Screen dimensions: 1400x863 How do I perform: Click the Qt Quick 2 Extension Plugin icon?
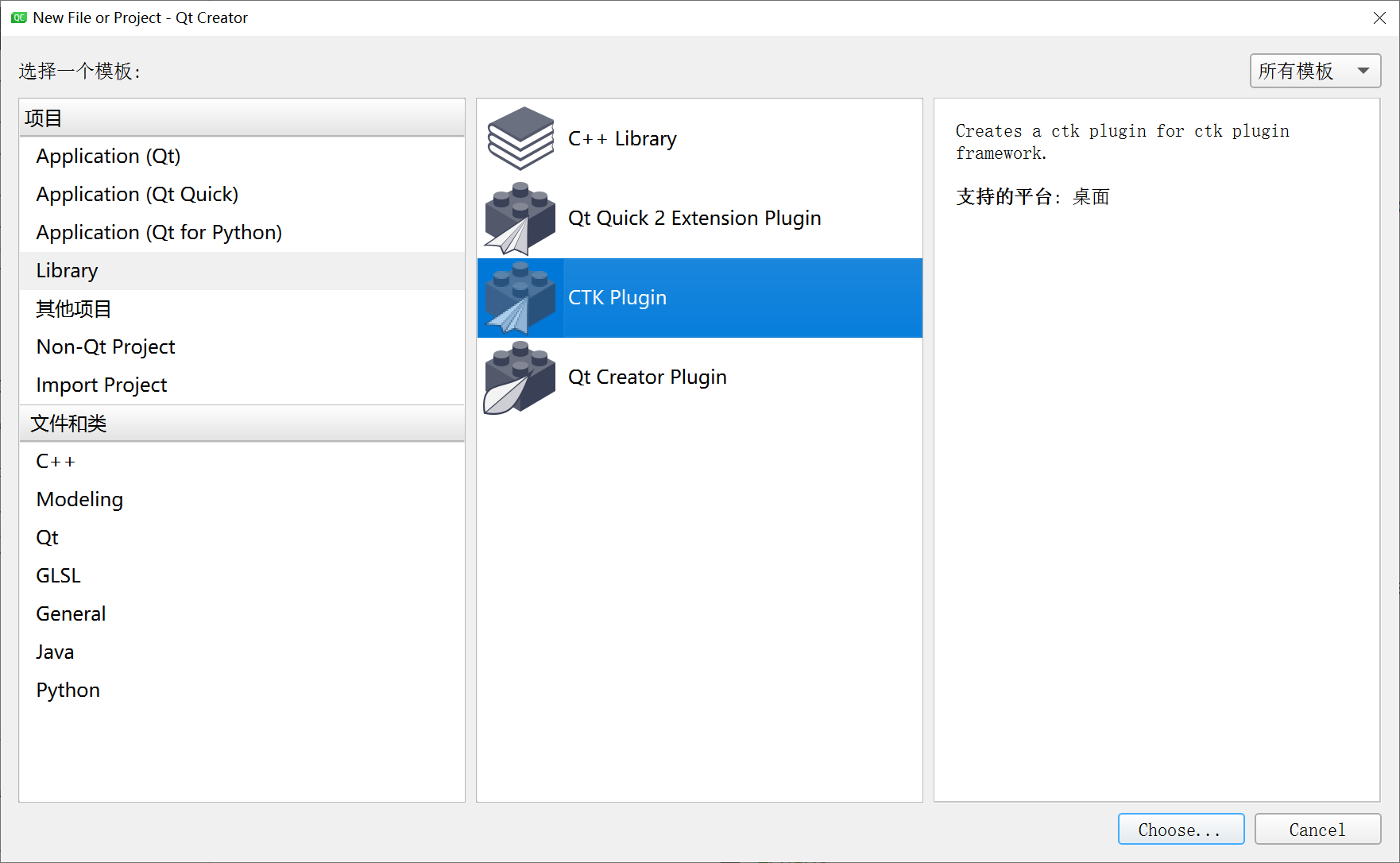[520, 218]
